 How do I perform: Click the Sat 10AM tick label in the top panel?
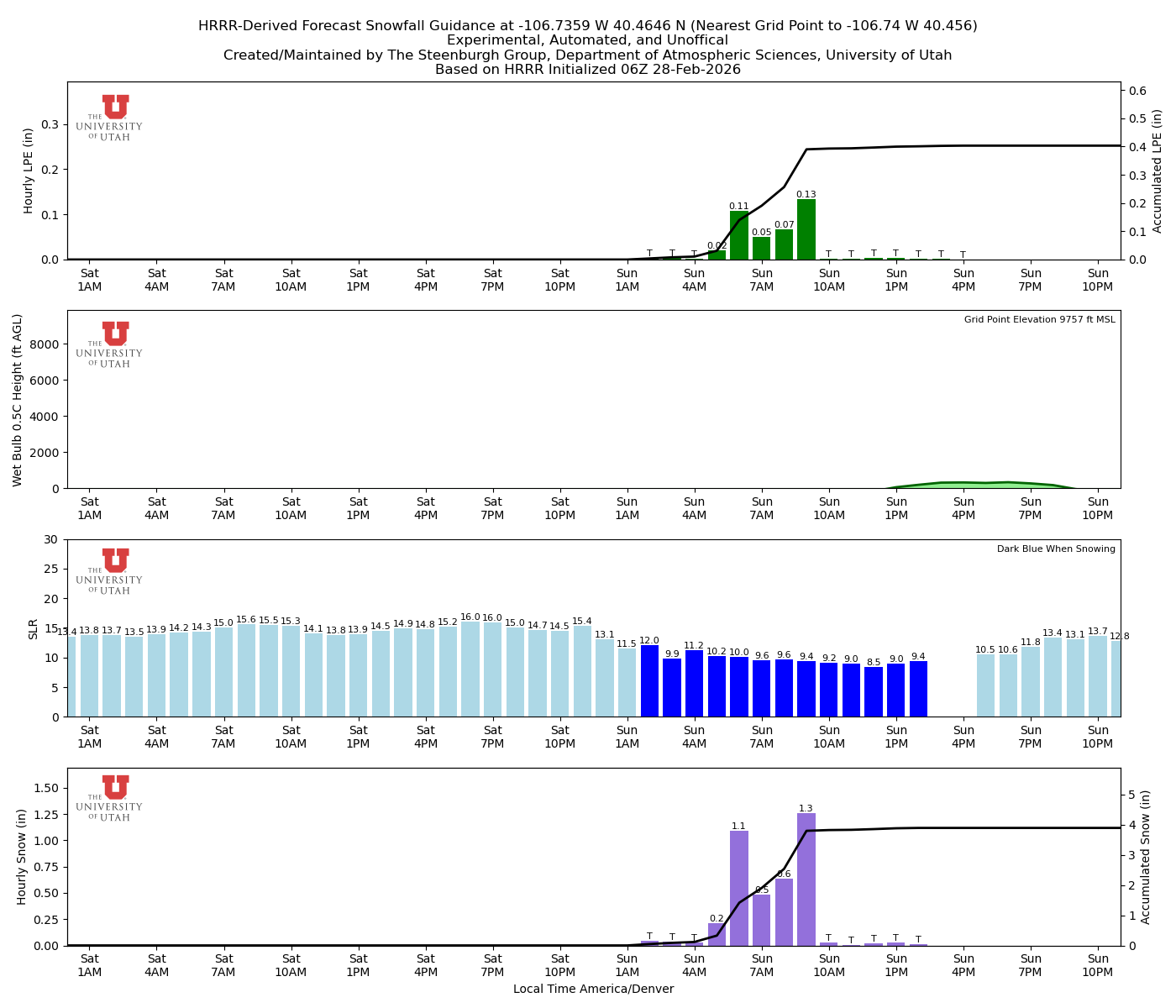point(291,280)
